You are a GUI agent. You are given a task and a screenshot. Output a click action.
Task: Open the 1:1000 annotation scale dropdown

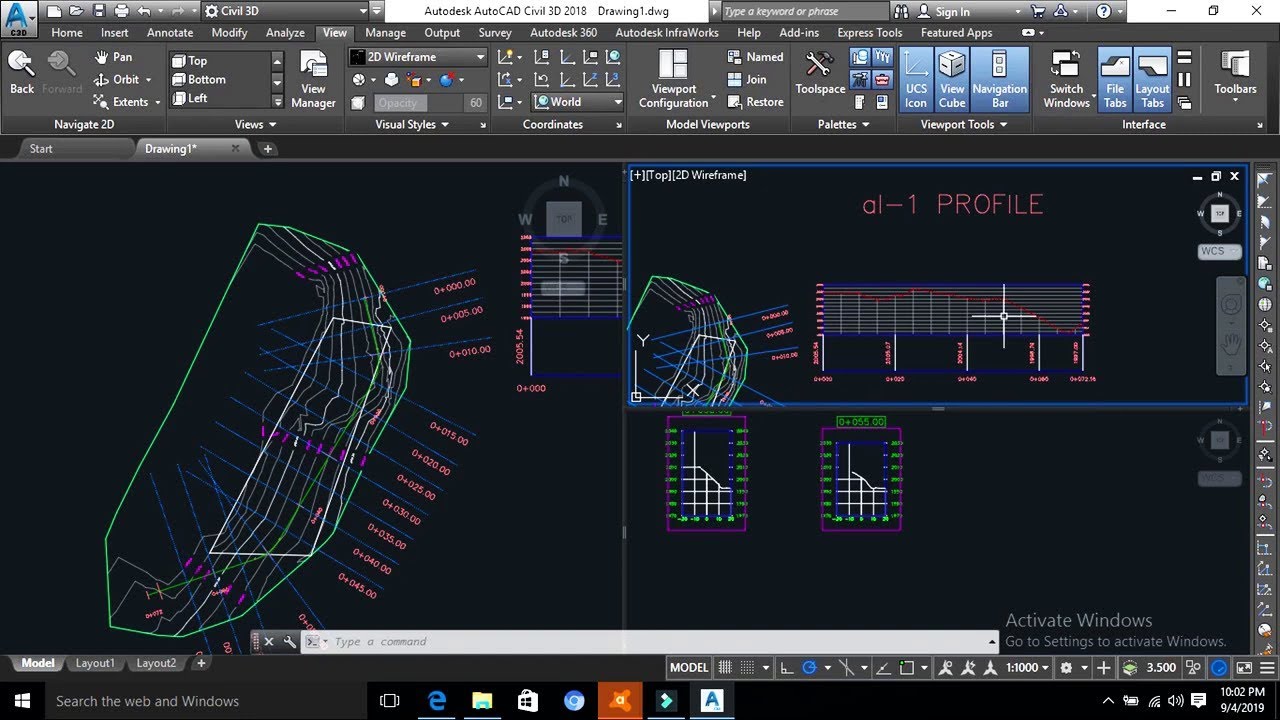coord(1028,667)
